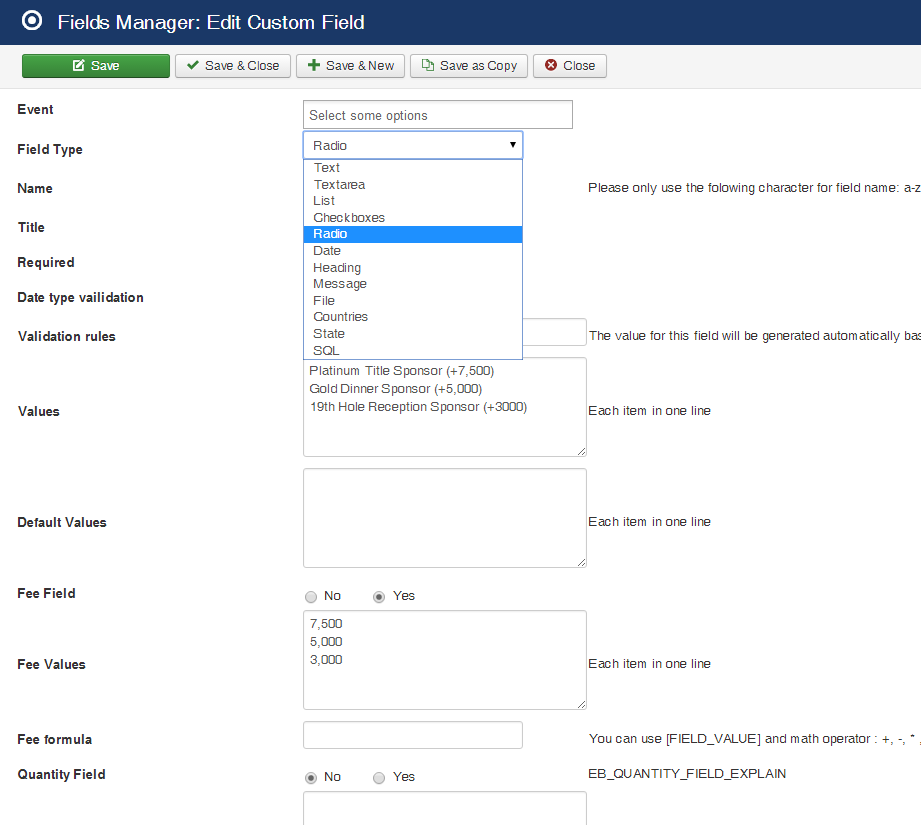Select Yes for Fee Field
The image size is (921, 825).
(379, 597)
